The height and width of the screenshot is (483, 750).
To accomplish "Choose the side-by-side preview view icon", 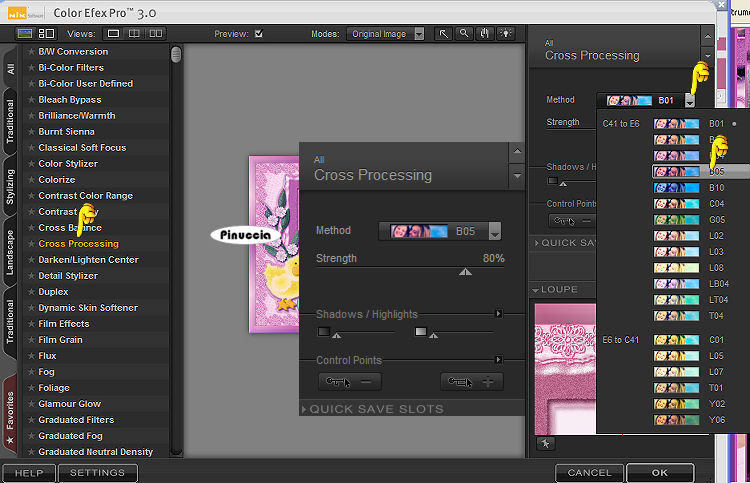I will click(155, 33).
